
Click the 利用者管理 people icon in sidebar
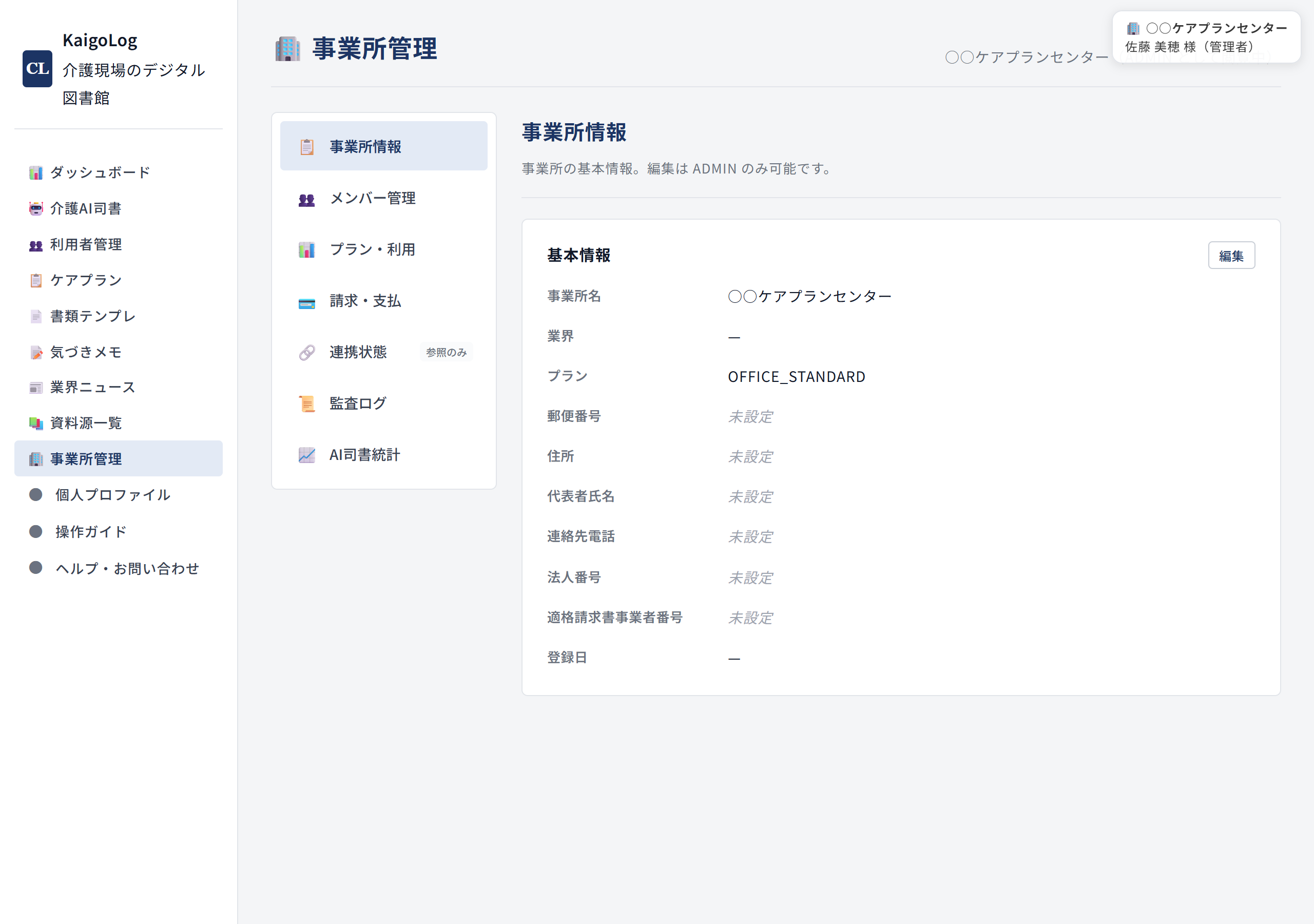pos(36,245)
